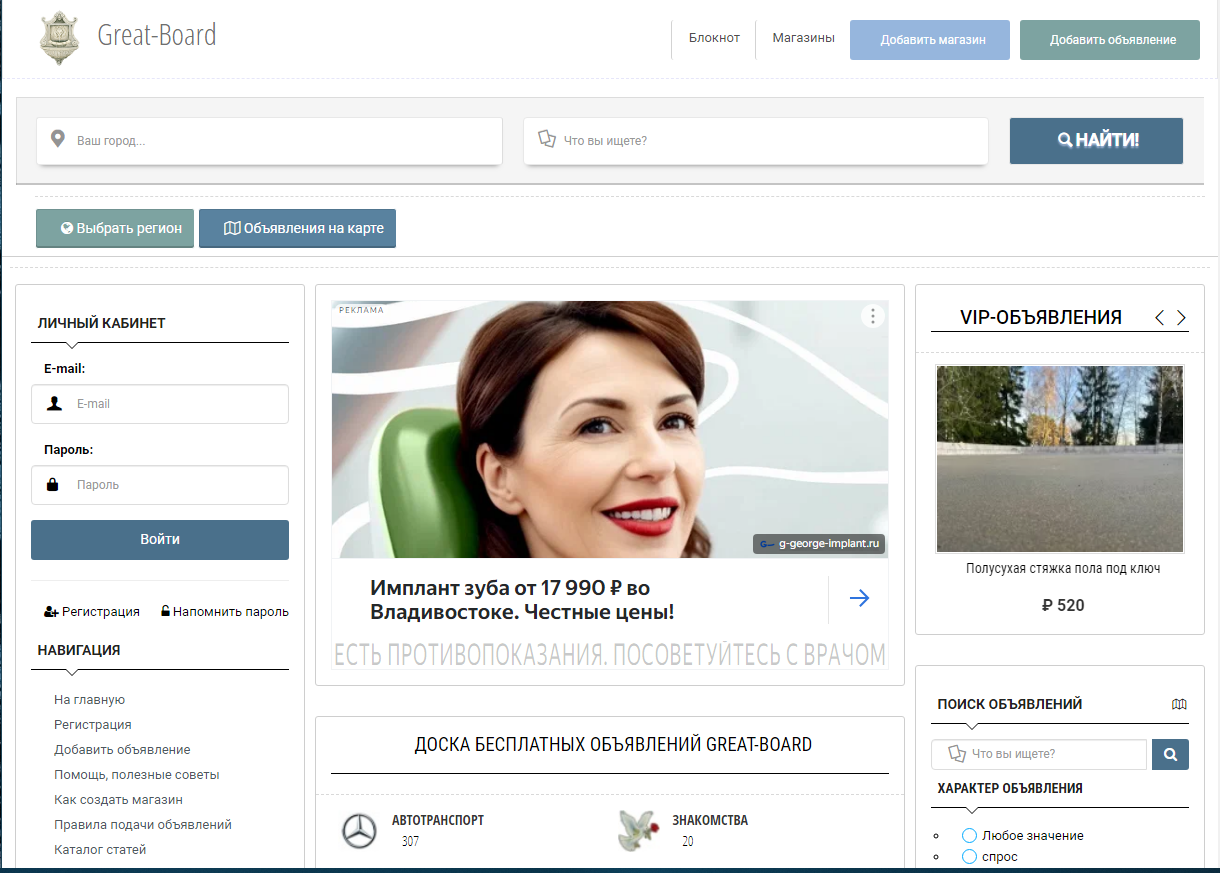The image size is (1220, 873).
Task: Focus the E-mail login field
Action: point(160,404)
